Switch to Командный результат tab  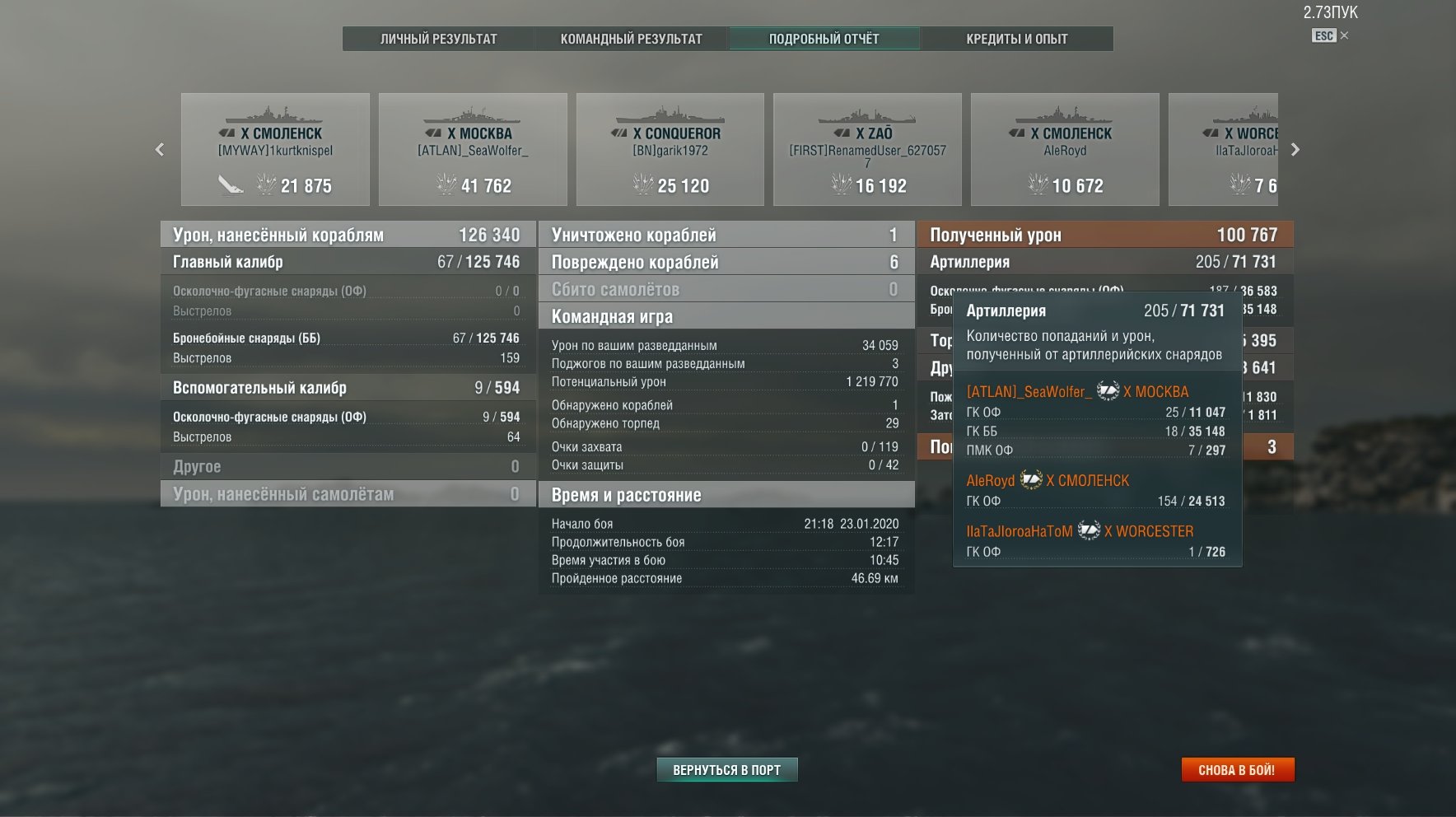pyautogui.click(x=632, y=39)
